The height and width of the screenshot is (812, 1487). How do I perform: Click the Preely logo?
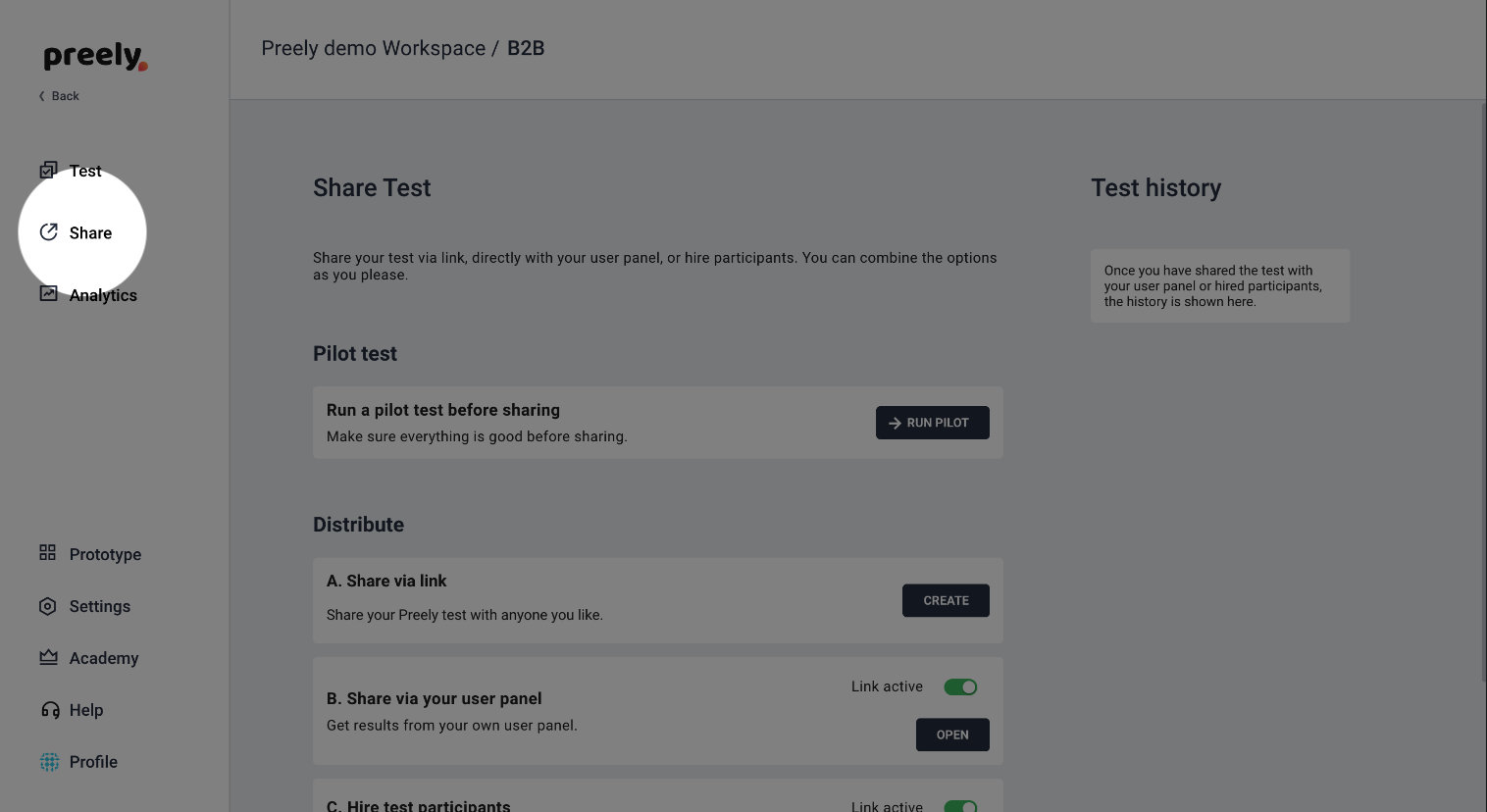95,57
